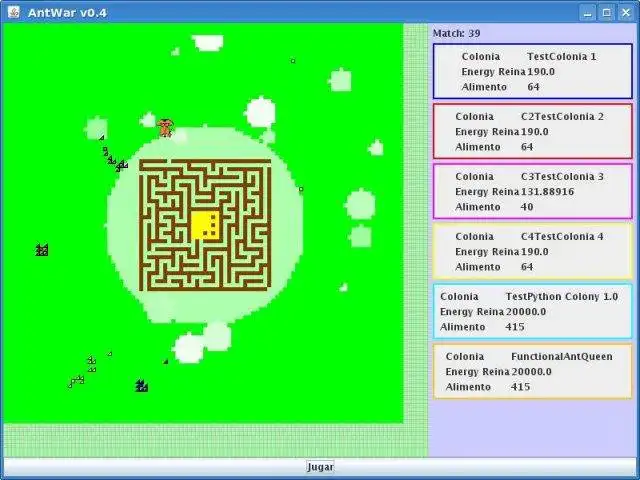Click the ant cluster at far left edge

42,250
